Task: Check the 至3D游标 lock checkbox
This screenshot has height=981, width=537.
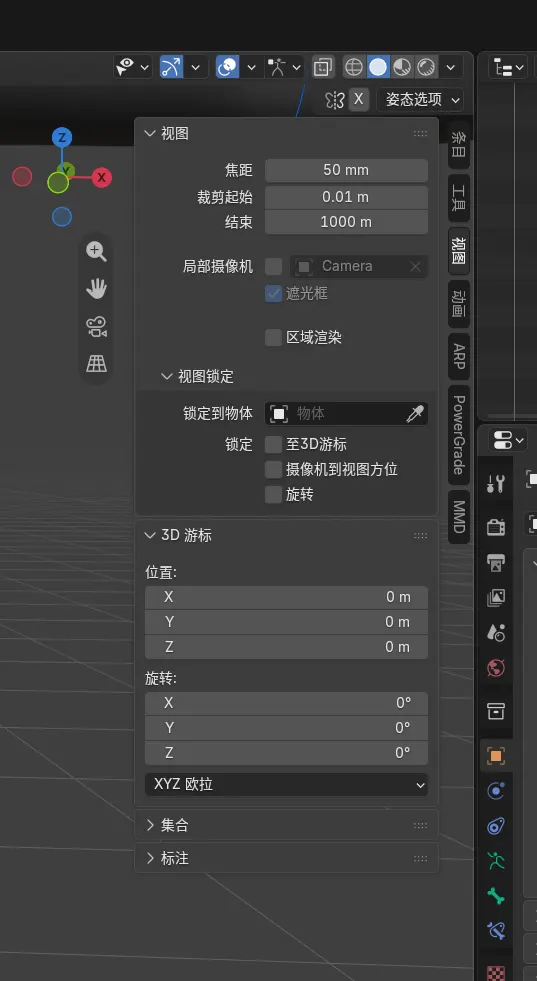Action: coord(274,445)
